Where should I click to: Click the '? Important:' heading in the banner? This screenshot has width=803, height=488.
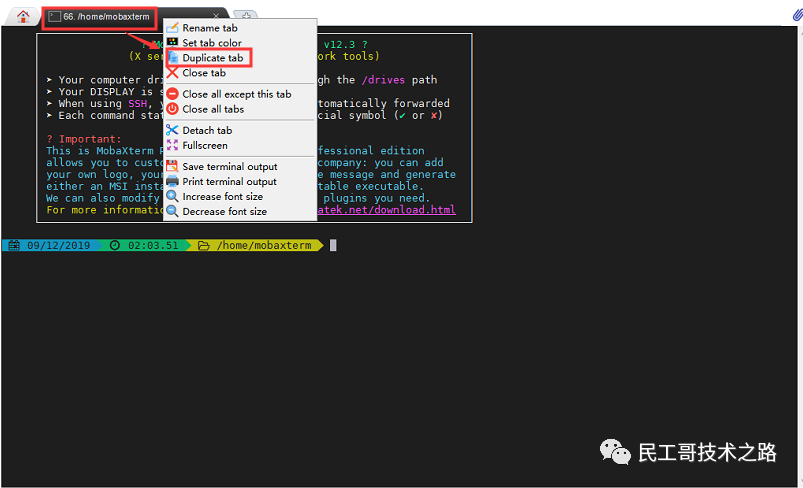coord(84,139)
